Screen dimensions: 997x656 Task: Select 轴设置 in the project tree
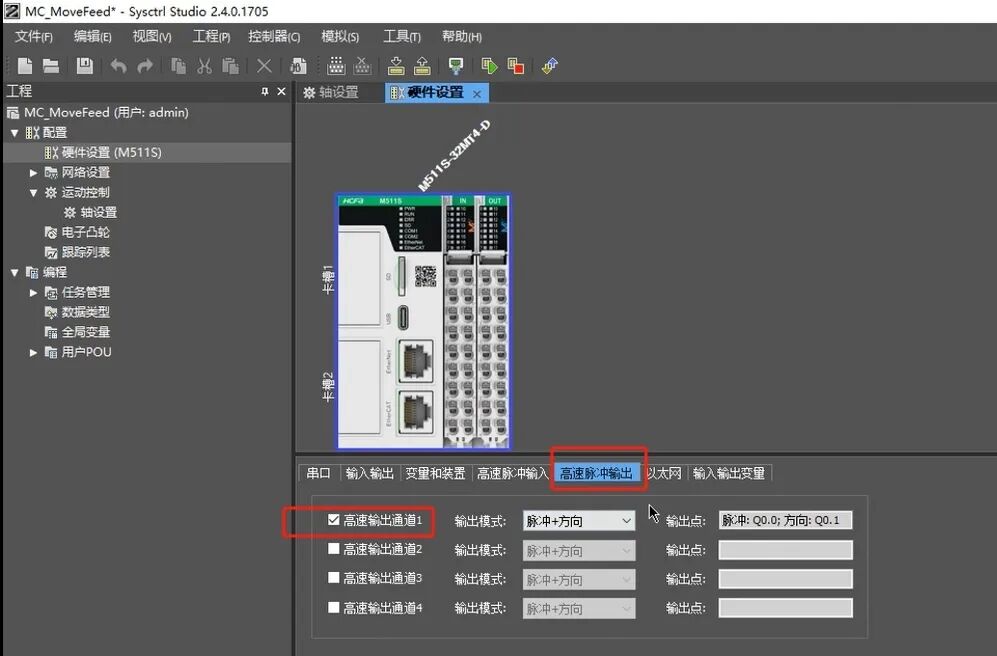pos(99,212)
